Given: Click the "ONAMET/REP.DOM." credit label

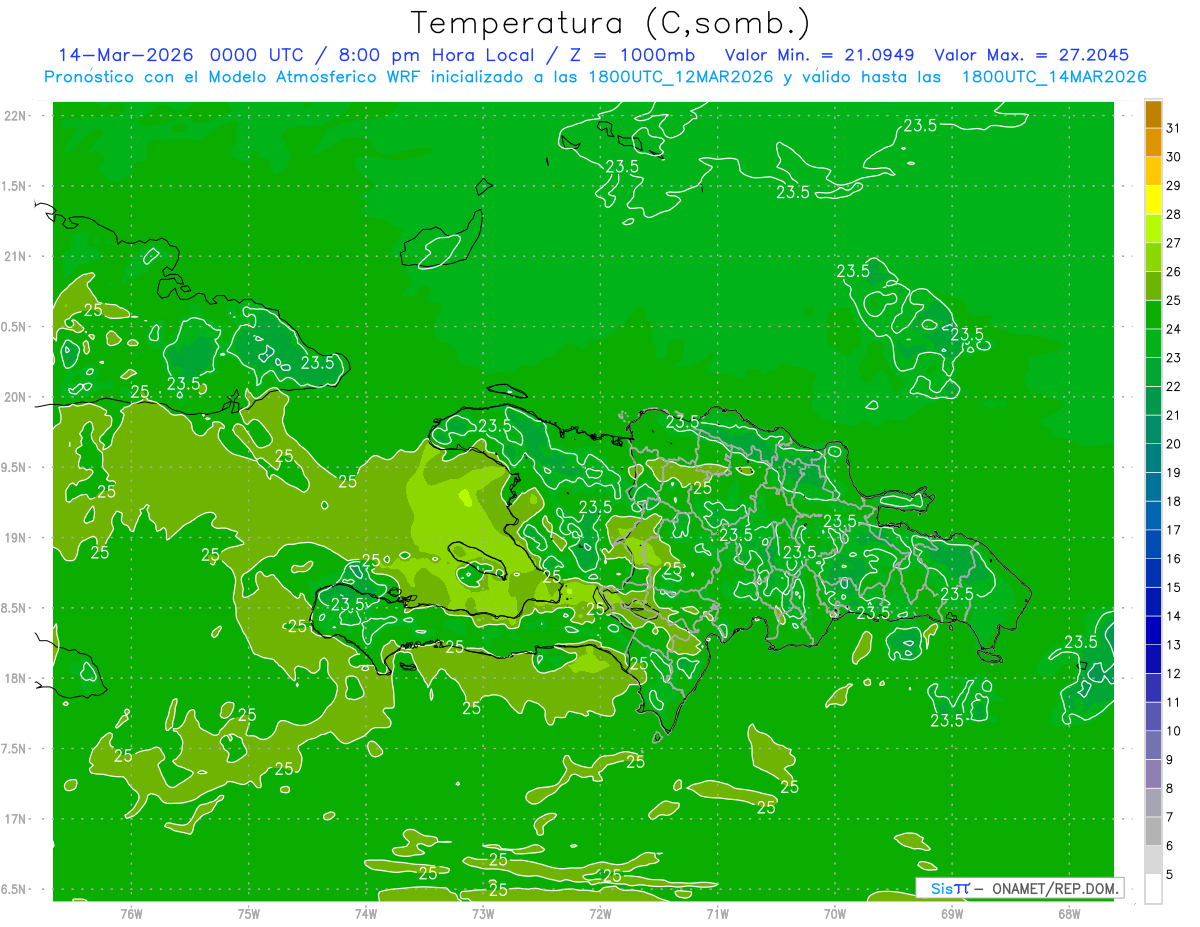Looking at the screenshot, I should coord(1054,888).
